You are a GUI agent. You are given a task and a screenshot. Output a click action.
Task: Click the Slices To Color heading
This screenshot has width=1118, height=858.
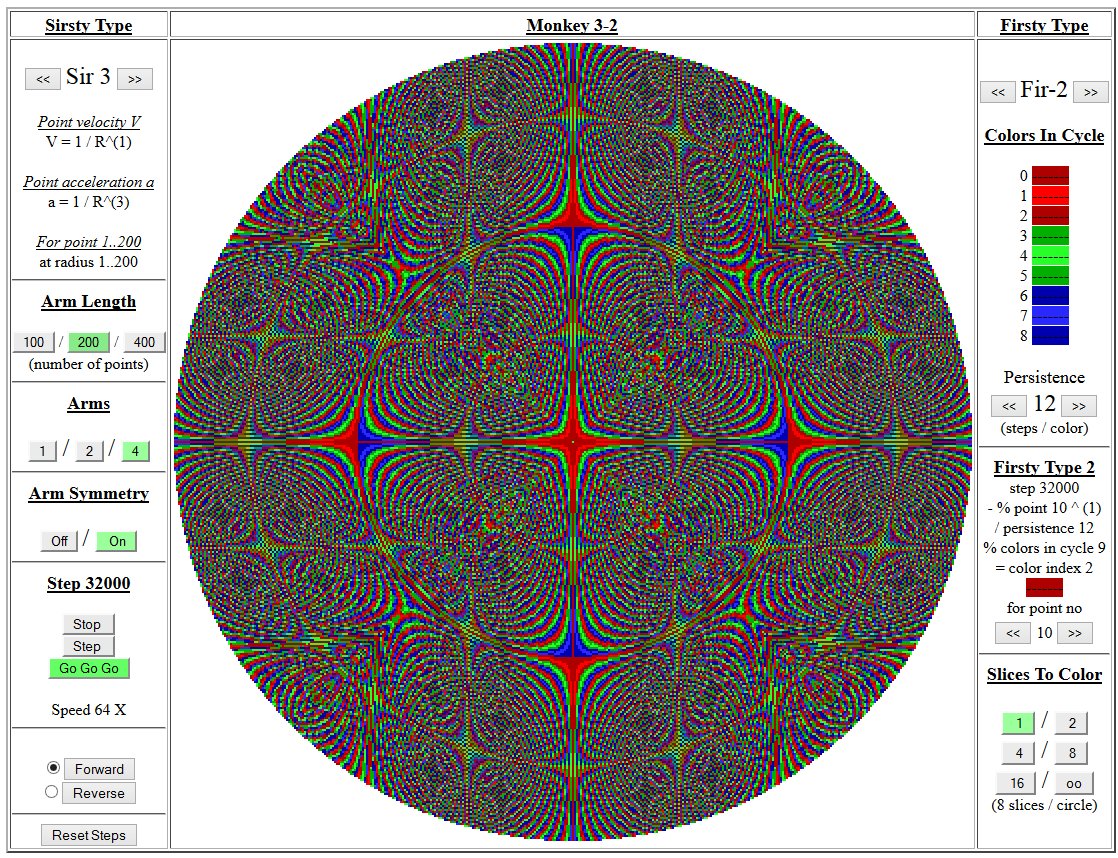click(x=1044, y=675)
